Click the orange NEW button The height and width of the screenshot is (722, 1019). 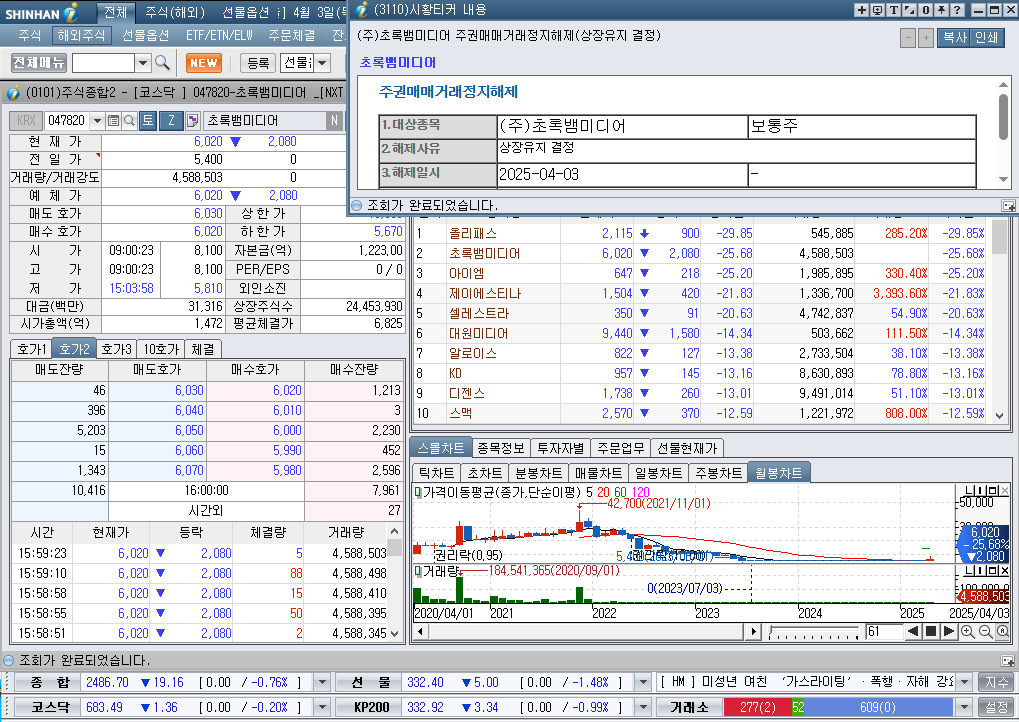(203, 62)
